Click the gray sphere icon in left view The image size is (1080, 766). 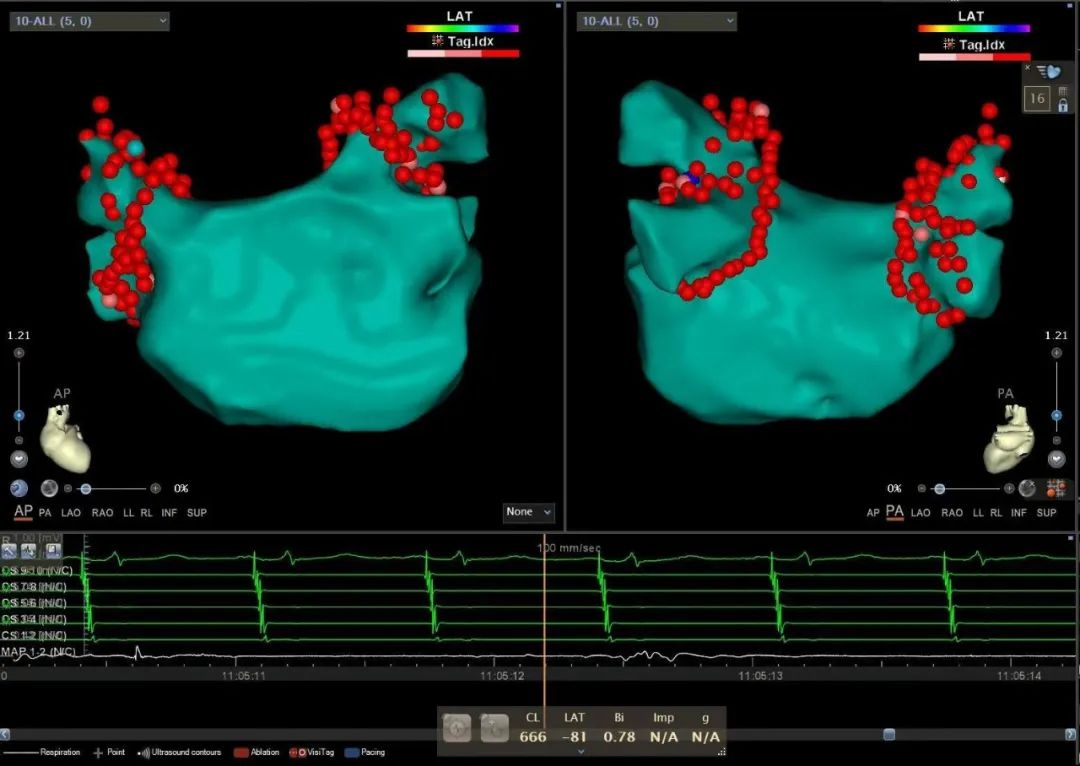coord(49,488)
